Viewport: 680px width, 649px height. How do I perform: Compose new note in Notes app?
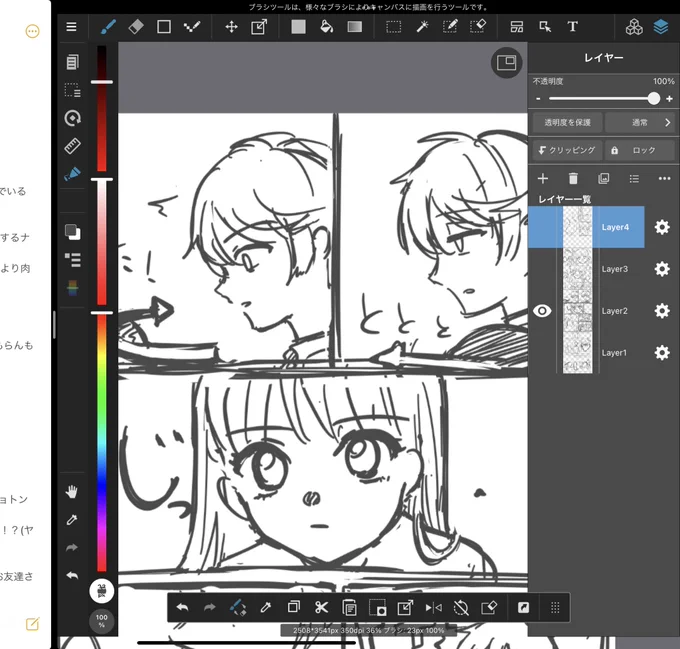point(33,624)
